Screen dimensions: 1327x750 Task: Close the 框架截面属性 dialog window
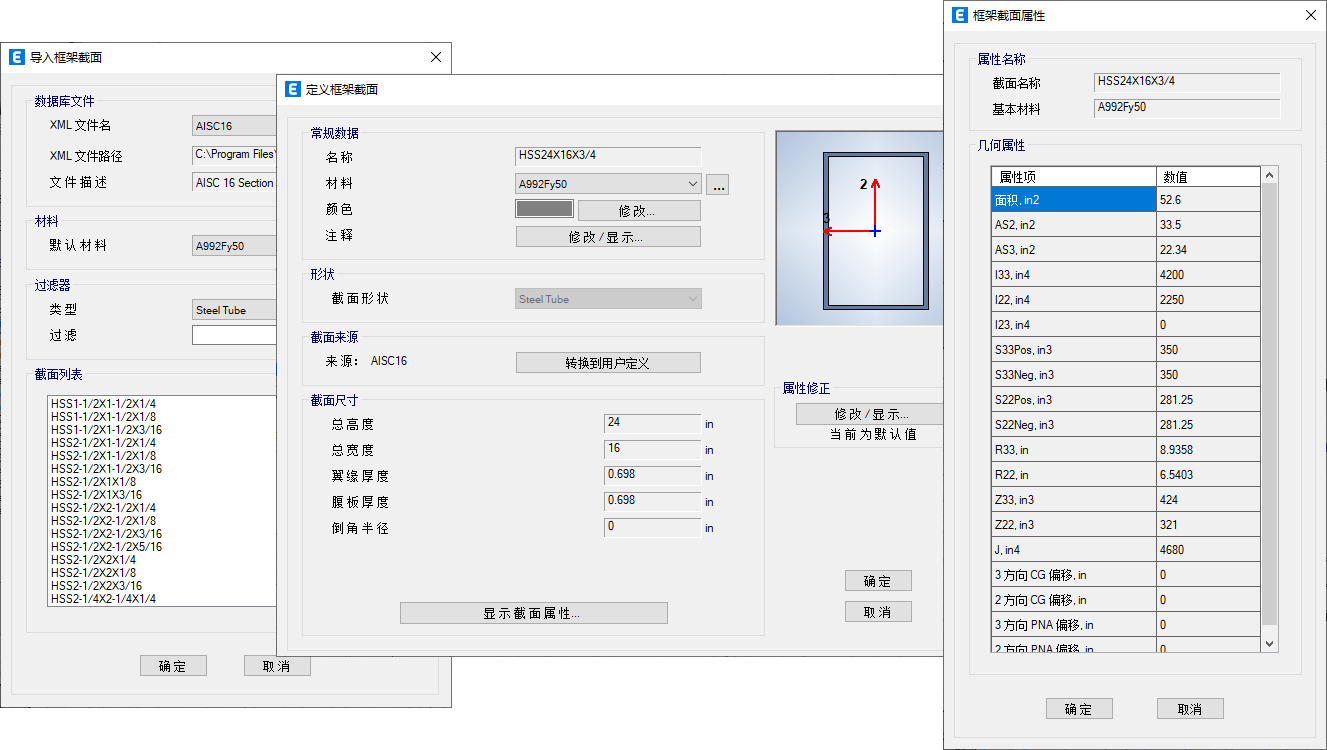(x=1310, y=16)
